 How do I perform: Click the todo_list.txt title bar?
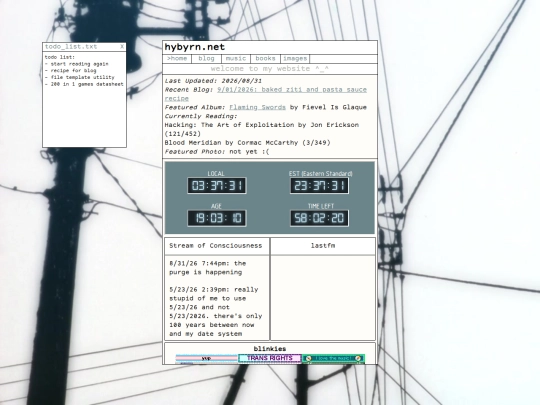click(84, 47)
